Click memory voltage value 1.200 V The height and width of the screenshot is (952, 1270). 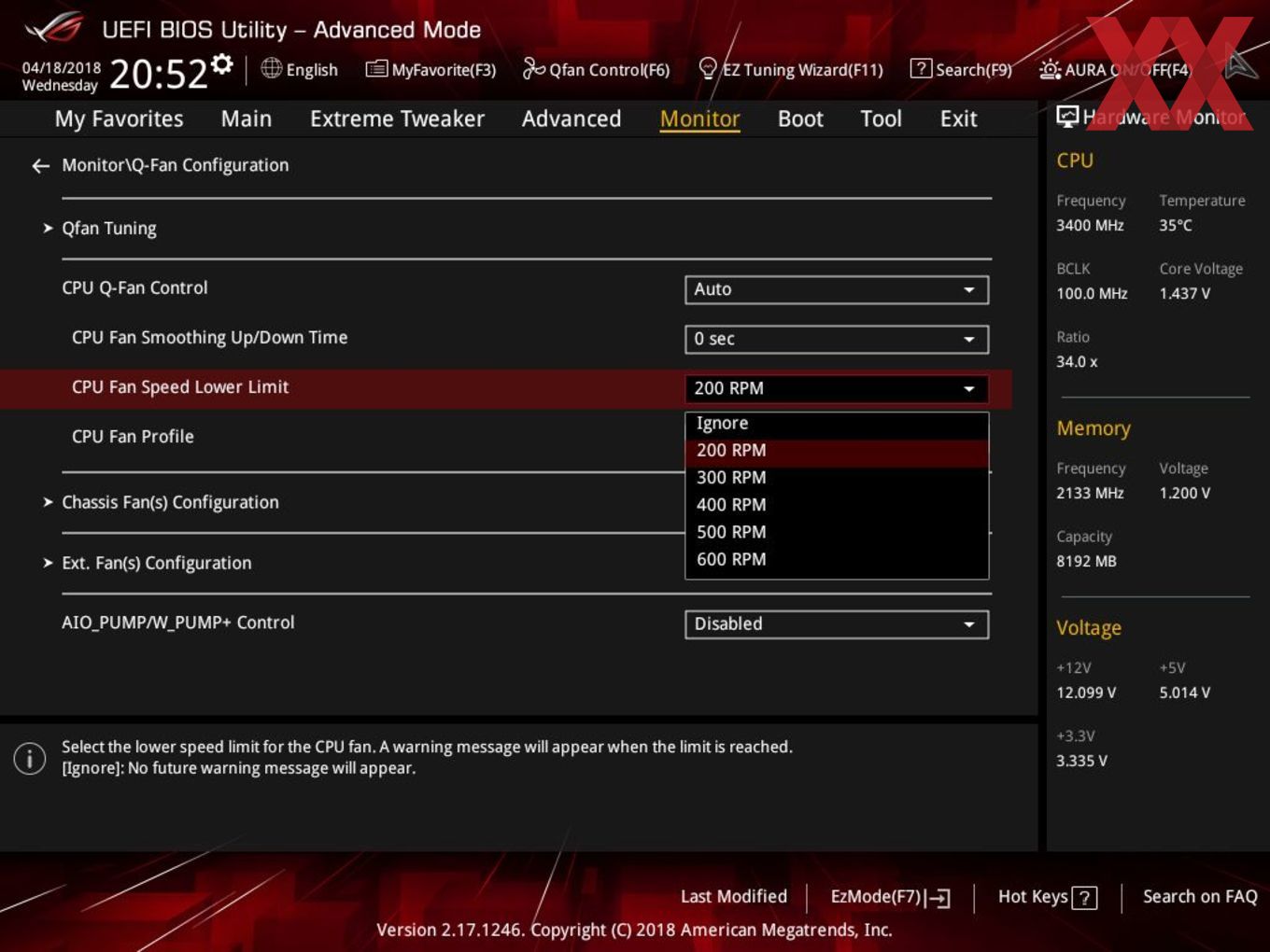point(1185,493)
